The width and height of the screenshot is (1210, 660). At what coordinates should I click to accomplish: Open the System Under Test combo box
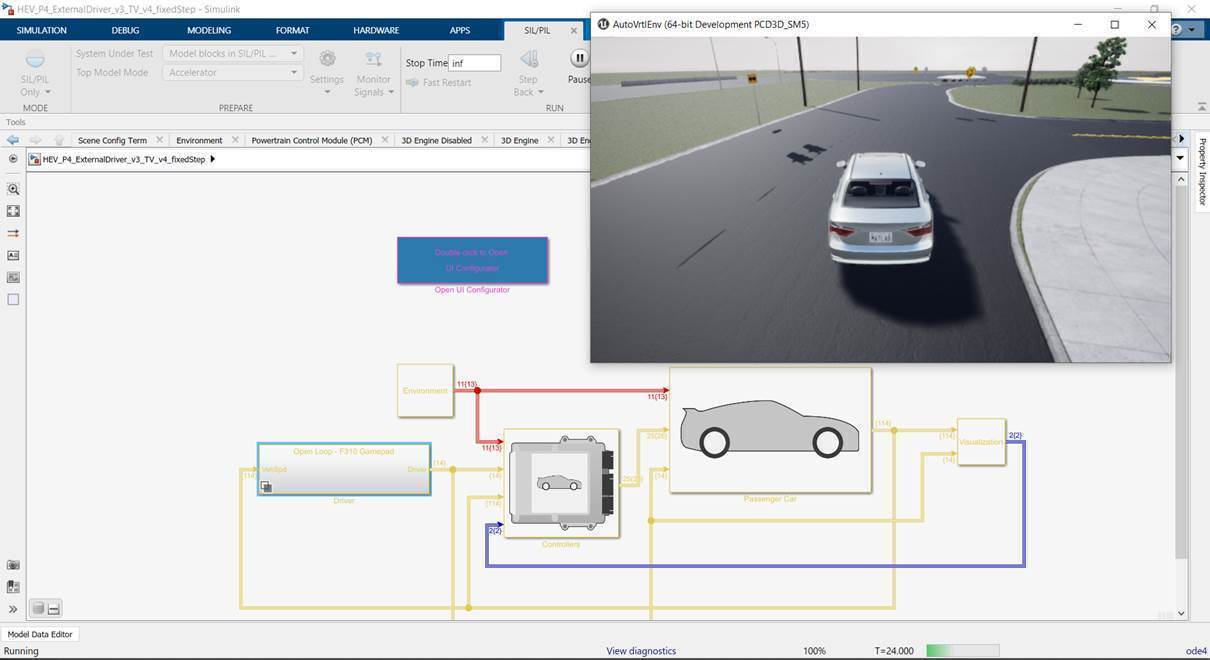point(231,53)
